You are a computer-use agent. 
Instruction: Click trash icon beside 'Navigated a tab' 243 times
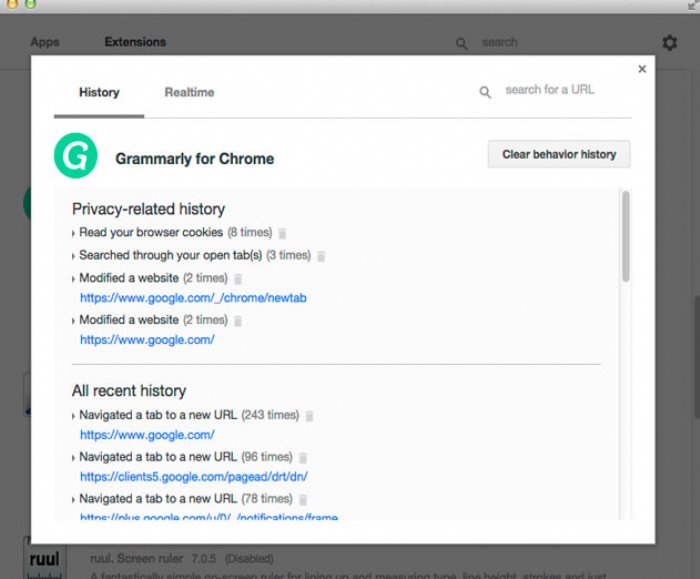point(309,415)
